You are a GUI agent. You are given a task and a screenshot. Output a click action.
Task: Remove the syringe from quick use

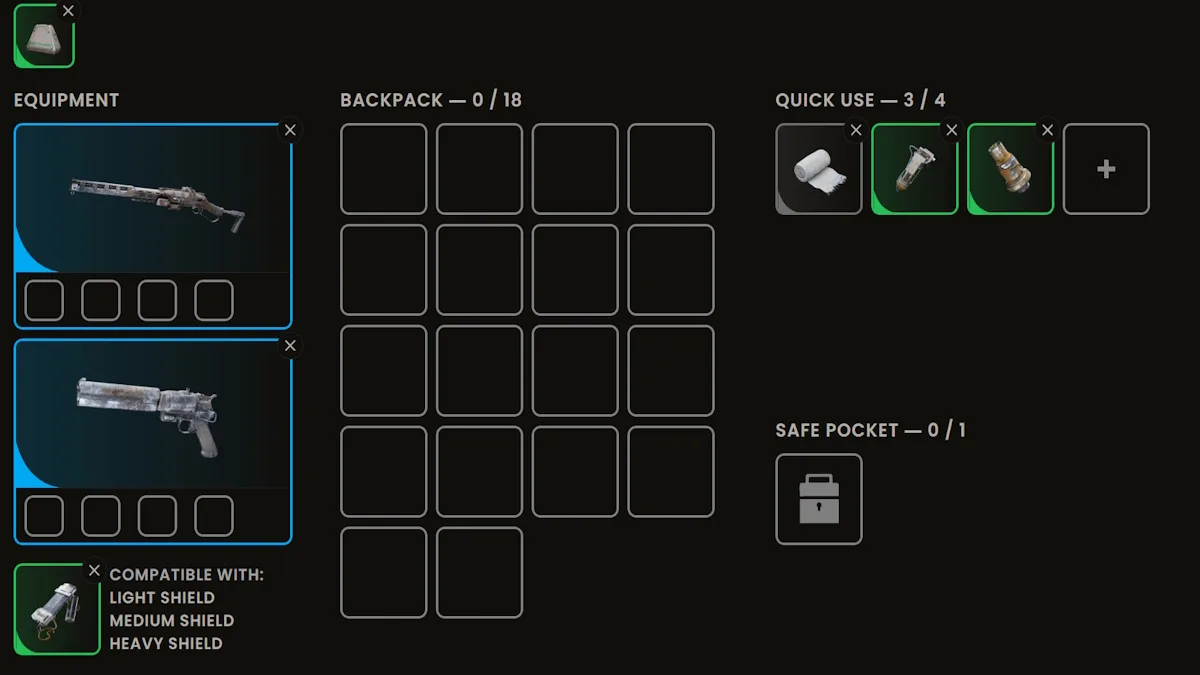click(952, 130)
